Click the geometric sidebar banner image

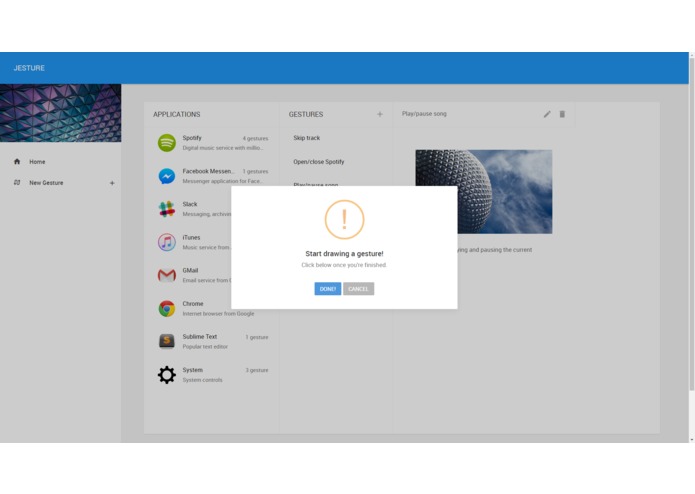click(x=60, y=113)
